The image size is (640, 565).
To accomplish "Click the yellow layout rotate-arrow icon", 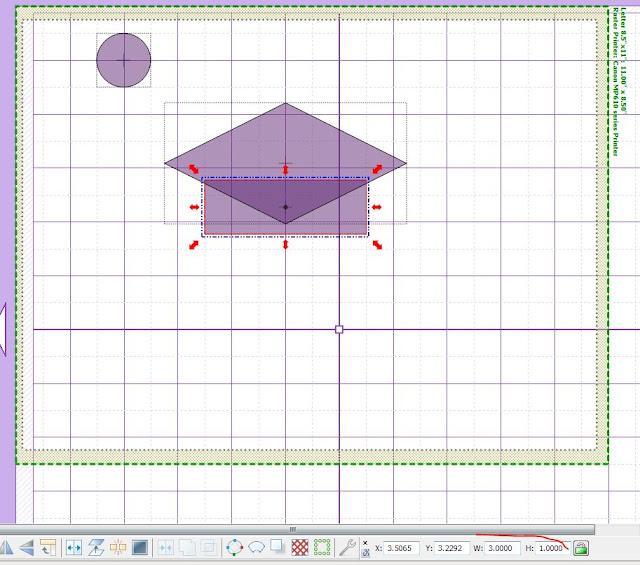I will click(x=48, y=547).
